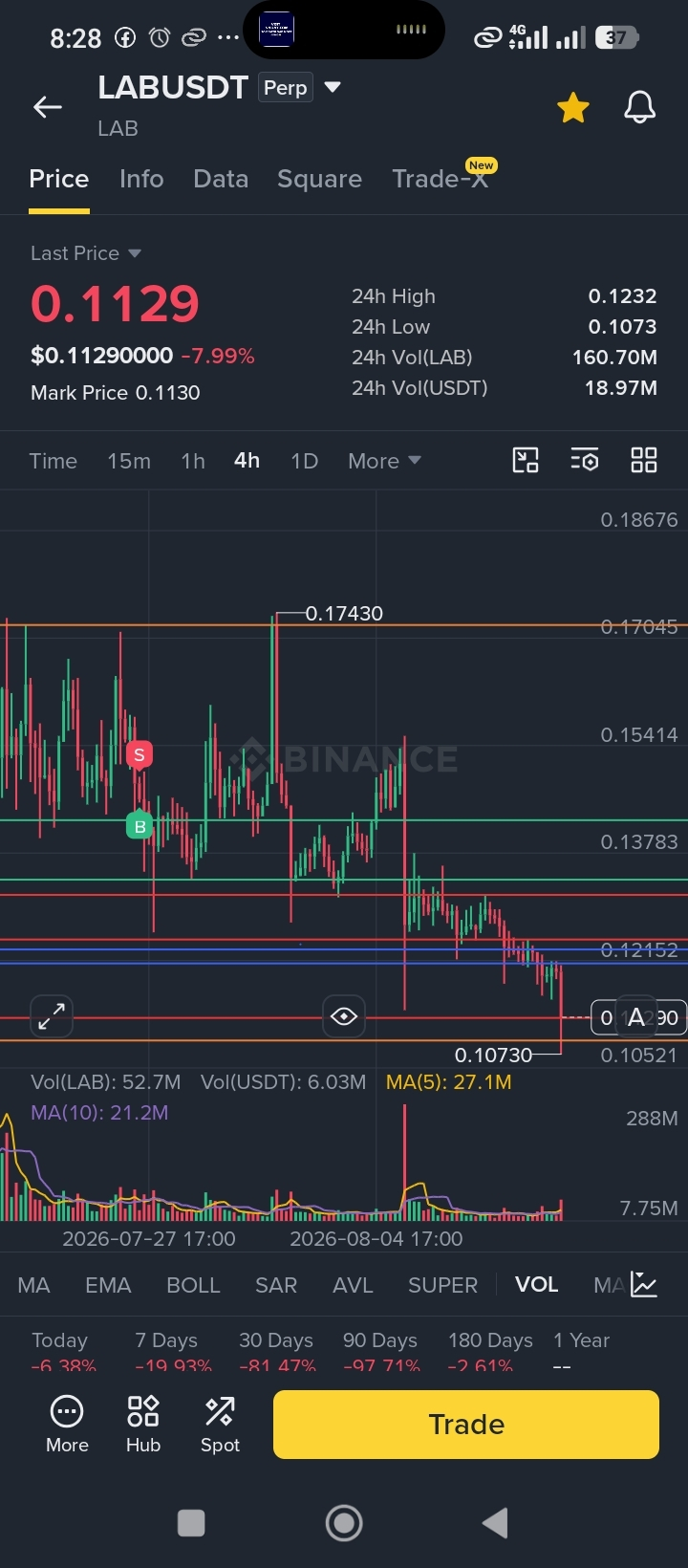The width and height of the screenshot is (688, 1568).
Task: Open the Square tab
Action: point(319,179)
